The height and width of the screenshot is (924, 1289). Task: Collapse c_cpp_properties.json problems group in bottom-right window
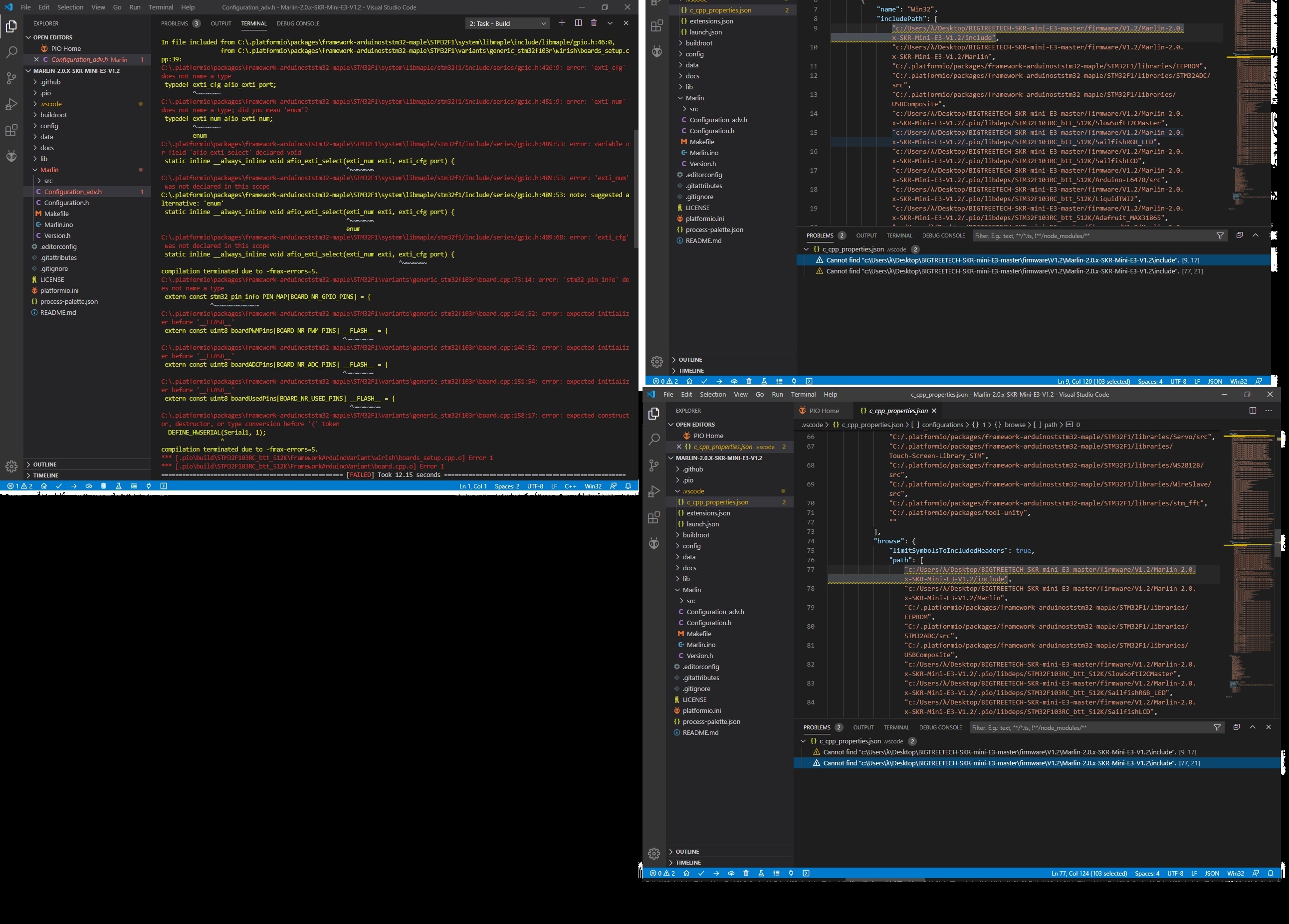[x=803, y=741]
